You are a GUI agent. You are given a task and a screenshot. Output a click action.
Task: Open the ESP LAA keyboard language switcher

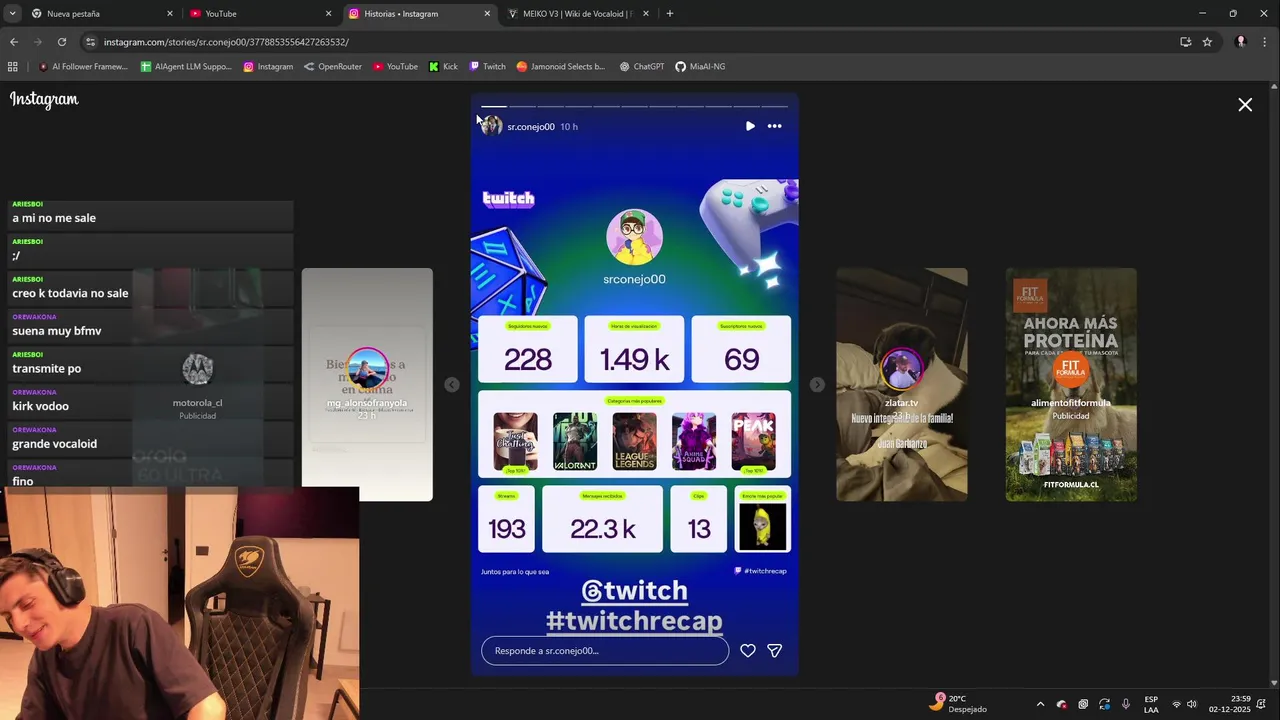(x=1151, y=704)
